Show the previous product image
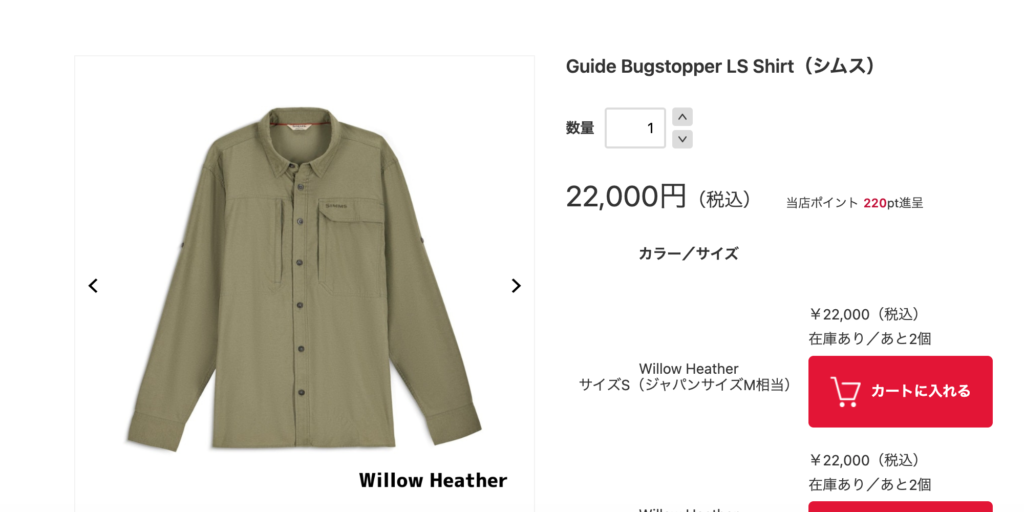 click(93, 285)
